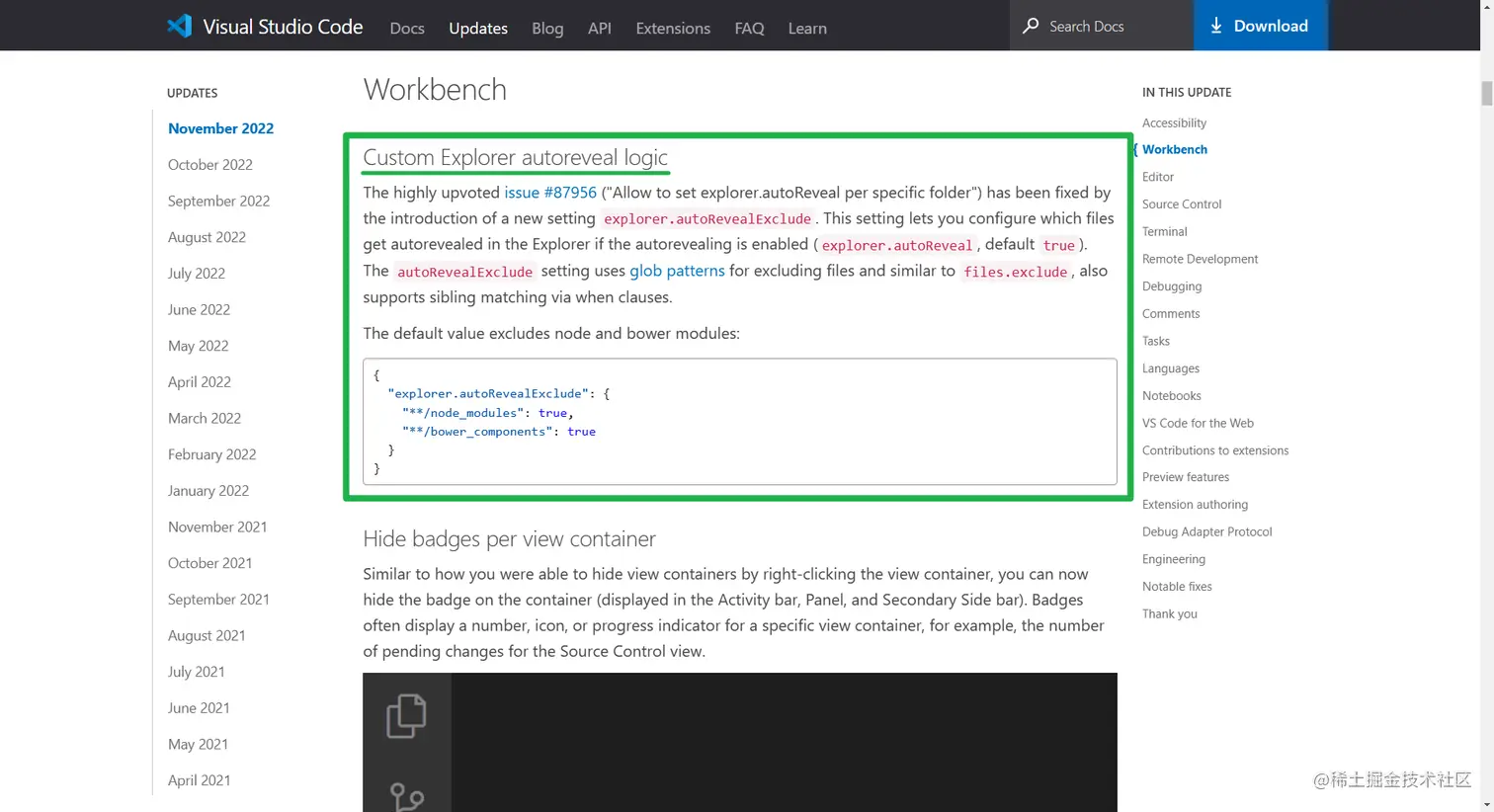
Task: Jump to the Notable fixes section
Action: click(1177, 587)
